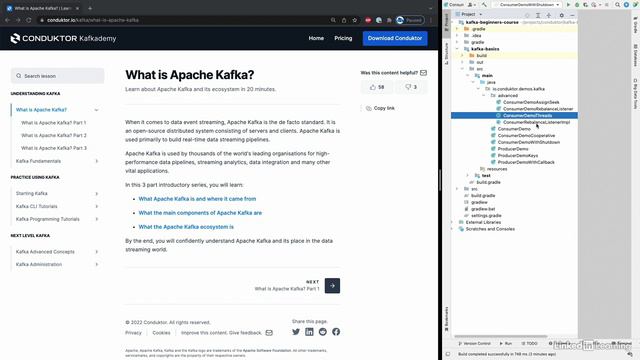This screenshot has width=640, height=360.
Task: Expand Kafka Fundamentals sidebar section
Action: click(97, 161)
